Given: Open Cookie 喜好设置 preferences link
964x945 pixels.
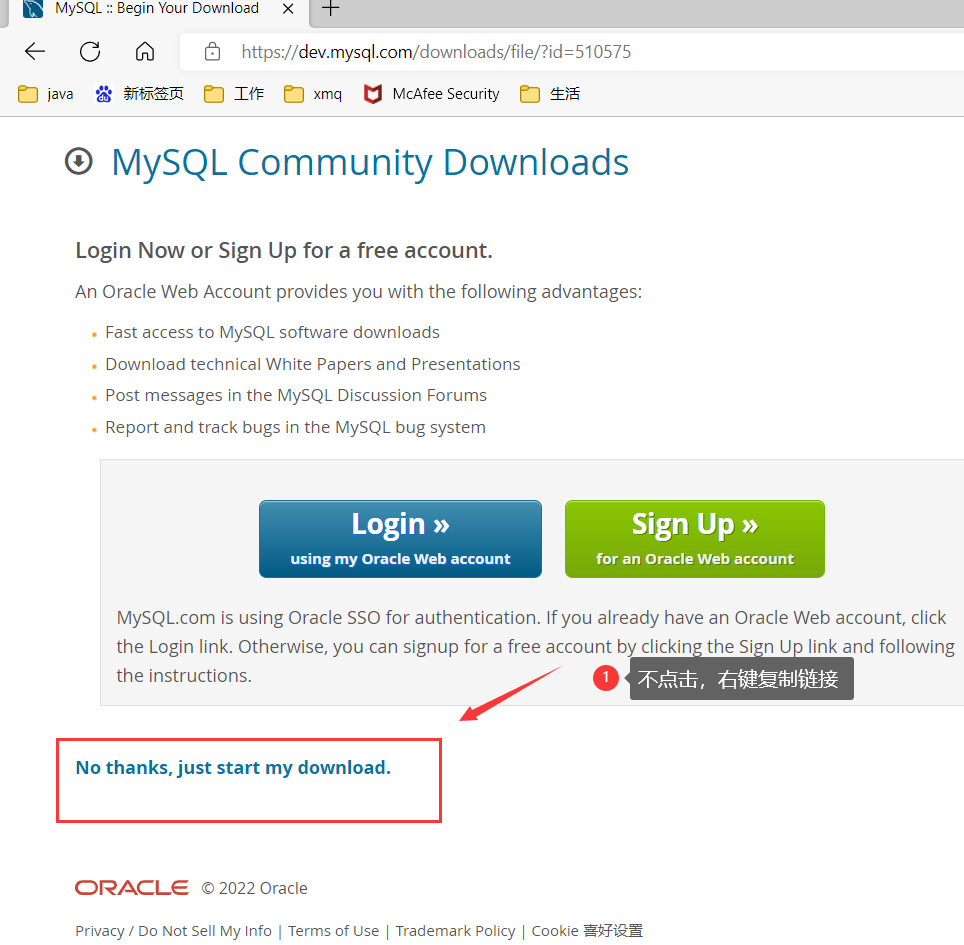Looking at the screenshot, I should (x=587, y=931).
